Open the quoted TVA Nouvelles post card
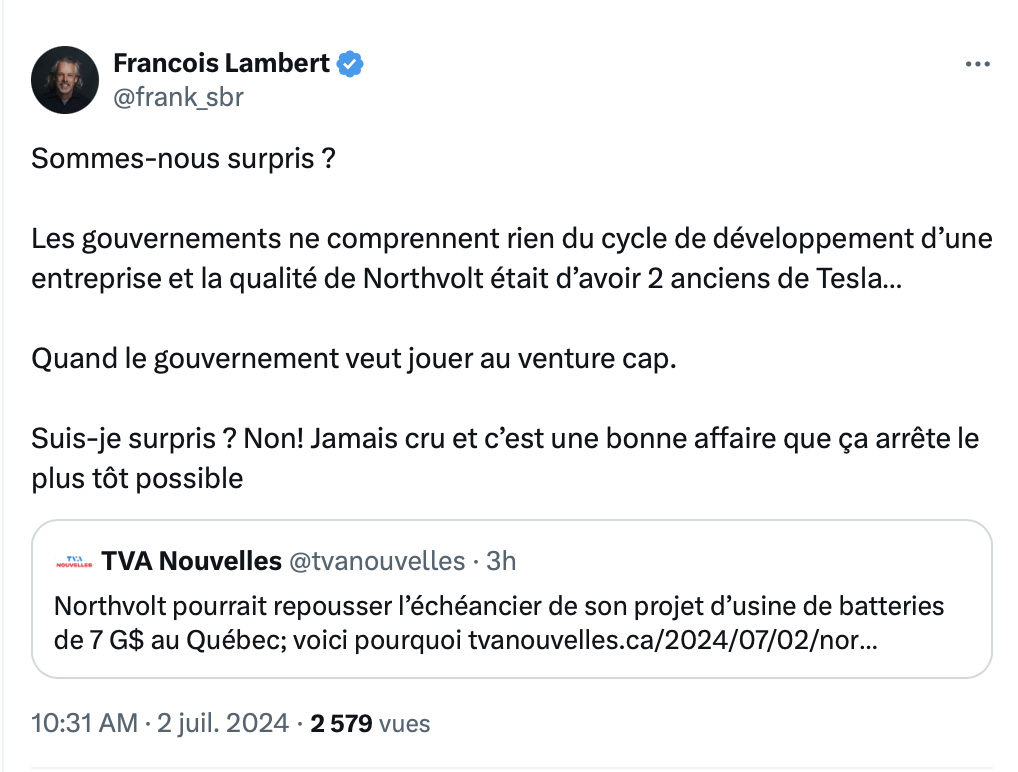Viewport: 1018px width, 772px height. pyautogui.click(x=512, y=599)
